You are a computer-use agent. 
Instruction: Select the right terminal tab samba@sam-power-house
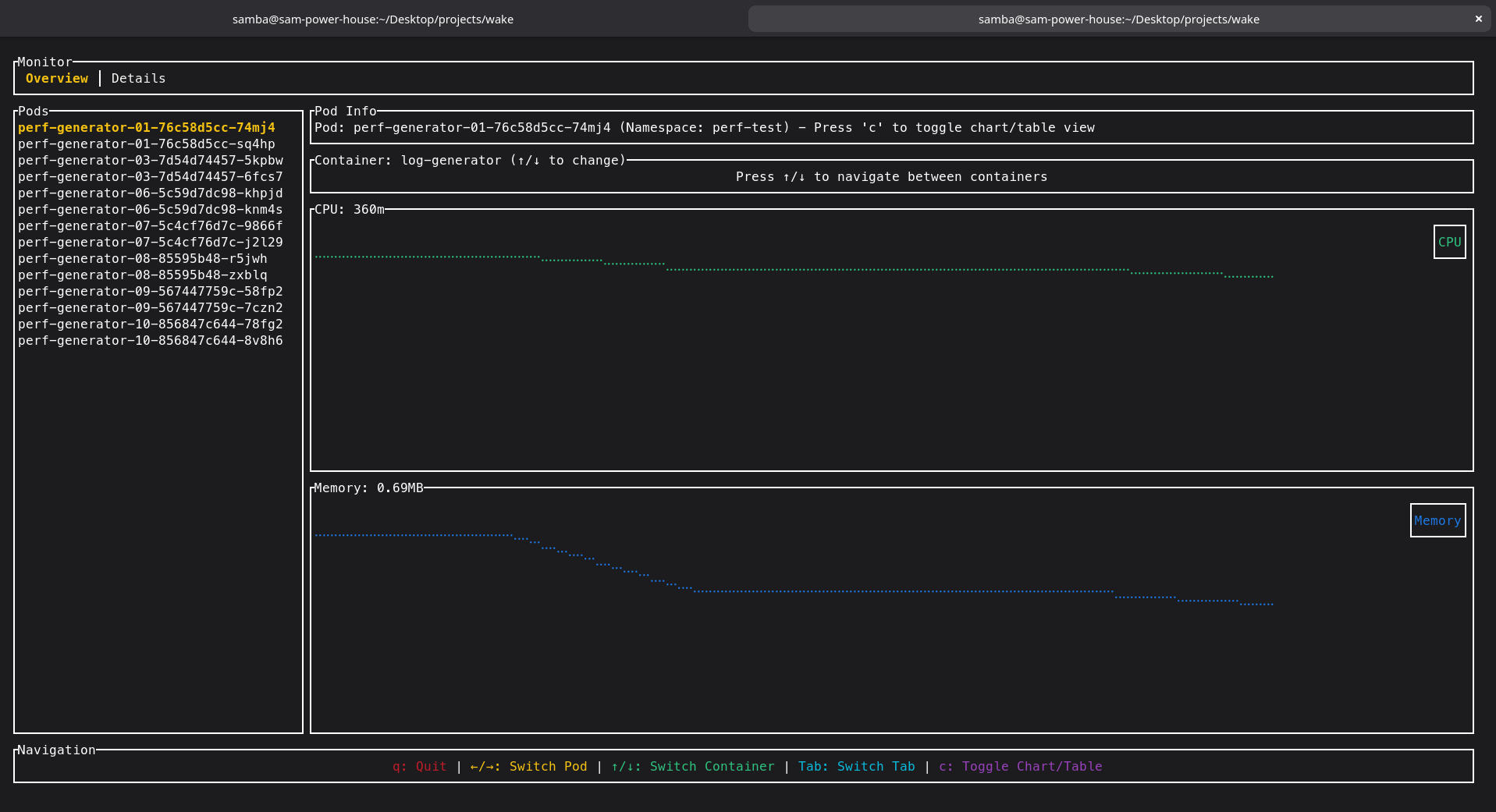click(1119, 19)
